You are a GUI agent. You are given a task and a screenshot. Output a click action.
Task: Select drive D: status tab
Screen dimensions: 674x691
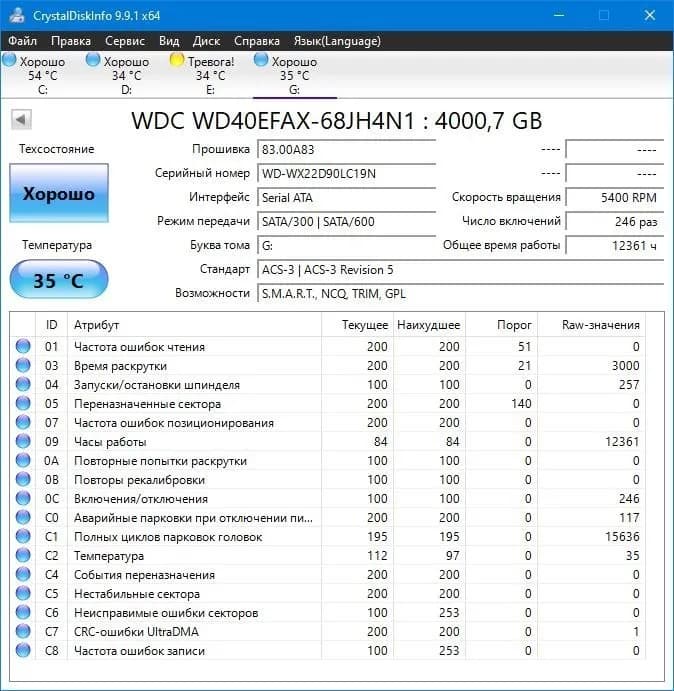tap(126, 75)
